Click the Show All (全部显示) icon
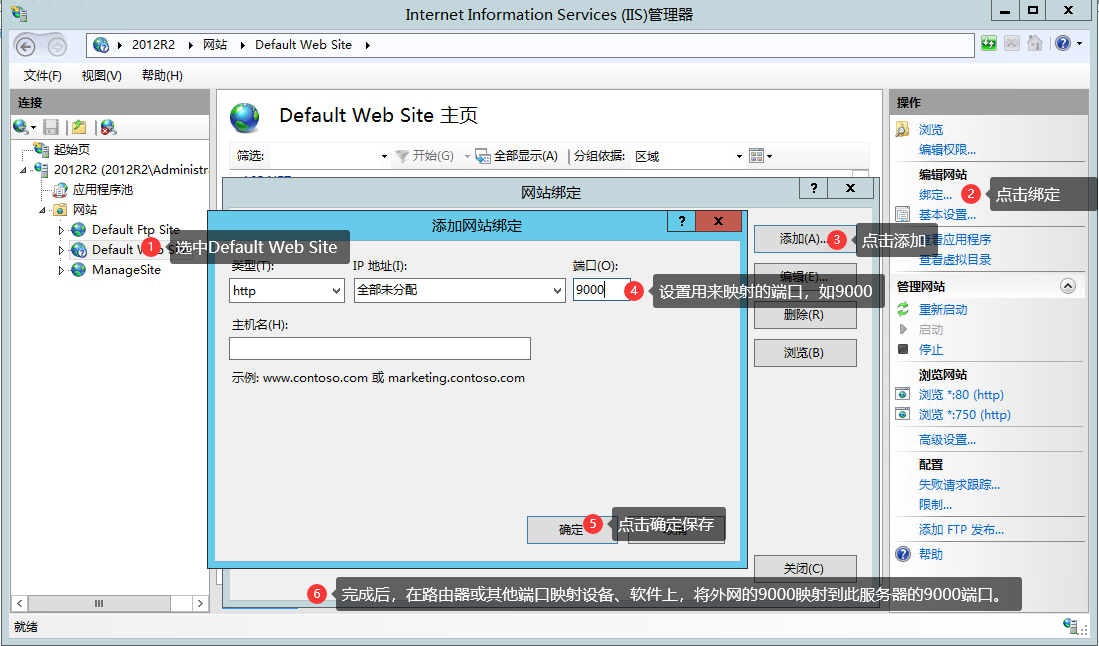The image size is (1099, 646). pyautogui.click(x=483, y=156)
